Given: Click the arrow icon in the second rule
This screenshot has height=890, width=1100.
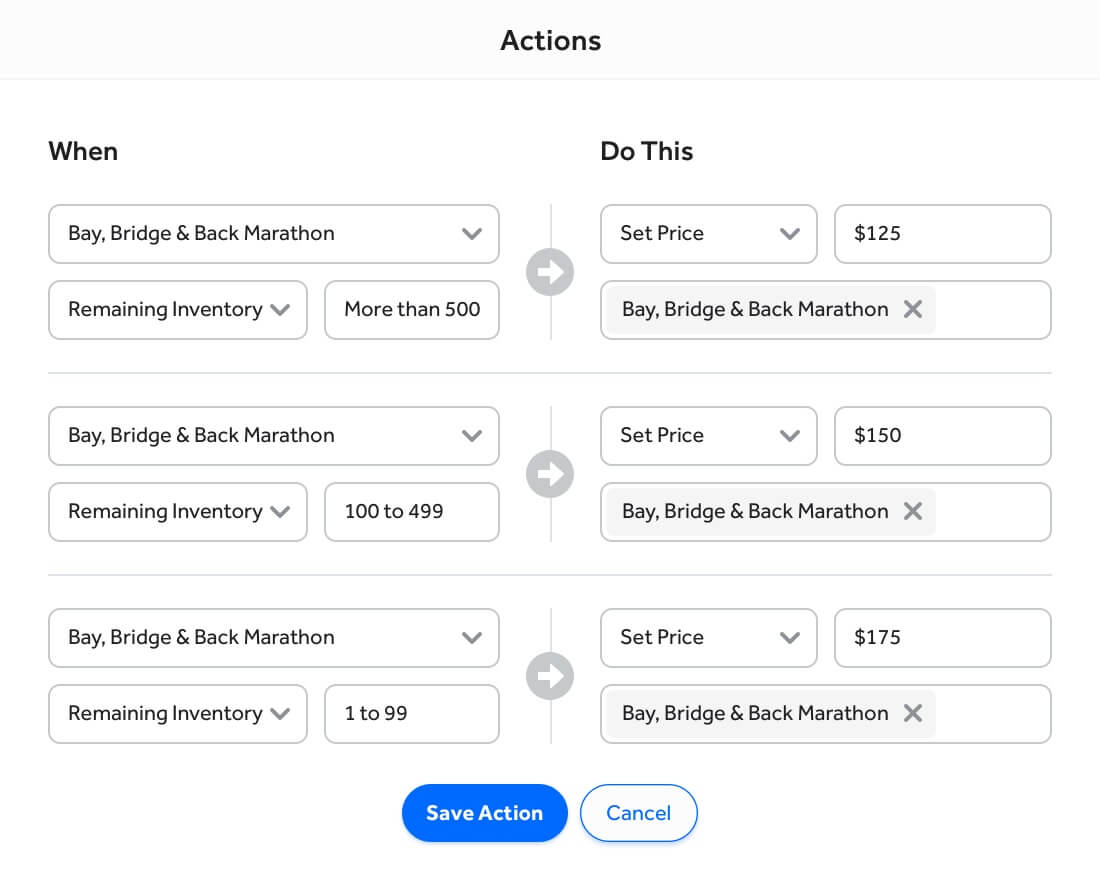Looking at the screenshot, I should click(x=550, y=474).
